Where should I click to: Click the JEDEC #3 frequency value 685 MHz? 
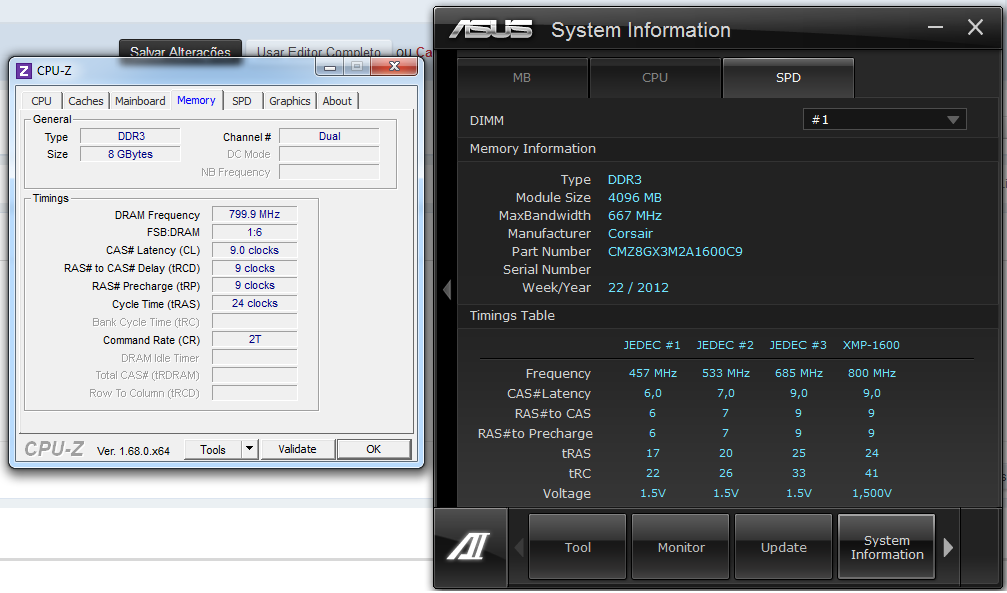pos(799,373)
